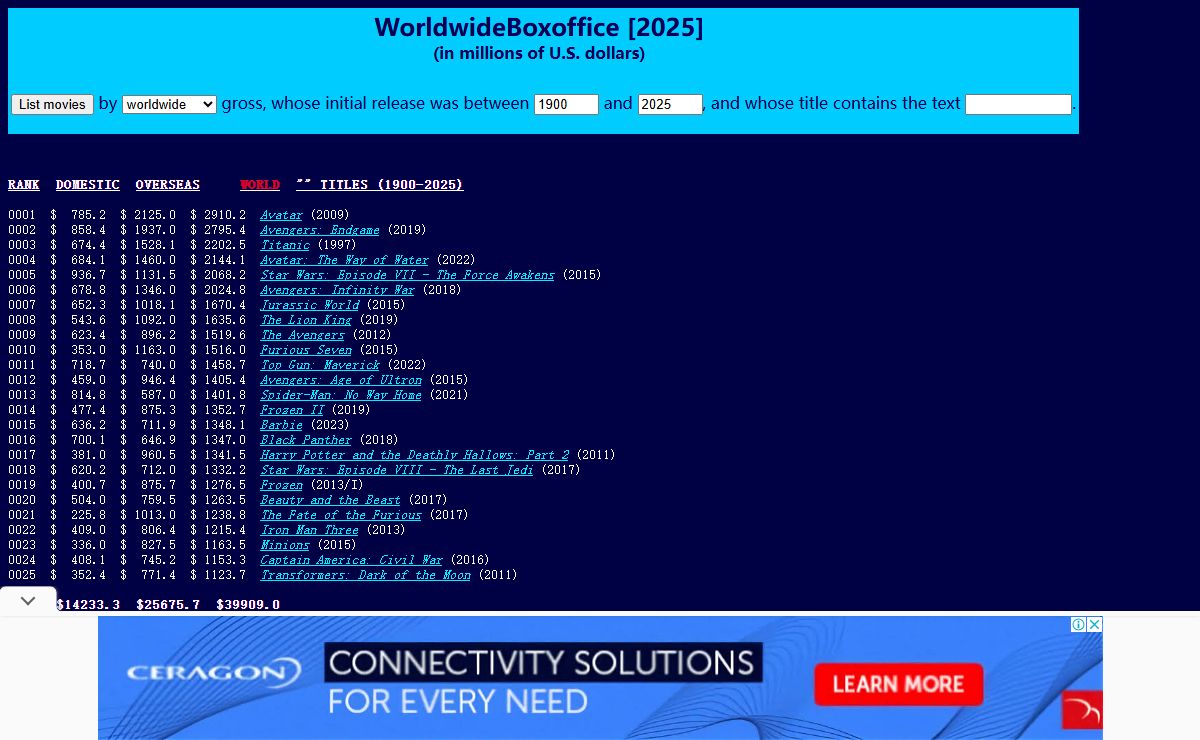Open Avatar: The Way of Water link
Viewport: 1200px width, 740px height.
(344, 260)
